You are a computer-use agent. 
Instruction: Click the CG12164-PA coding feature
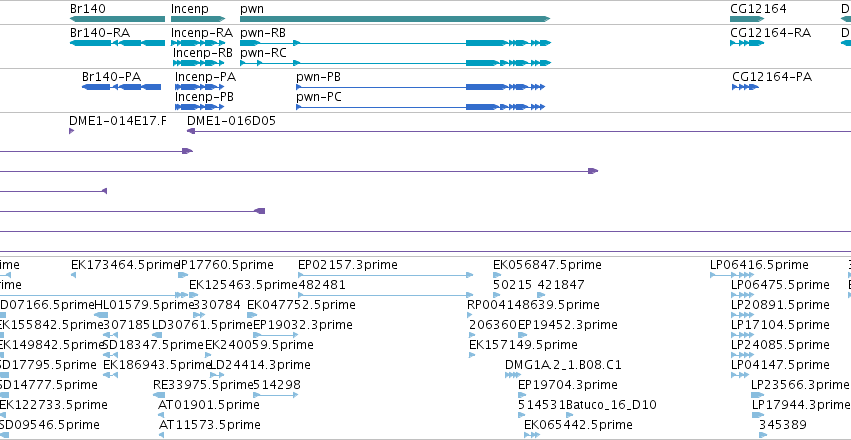click(x=745, y=87)
